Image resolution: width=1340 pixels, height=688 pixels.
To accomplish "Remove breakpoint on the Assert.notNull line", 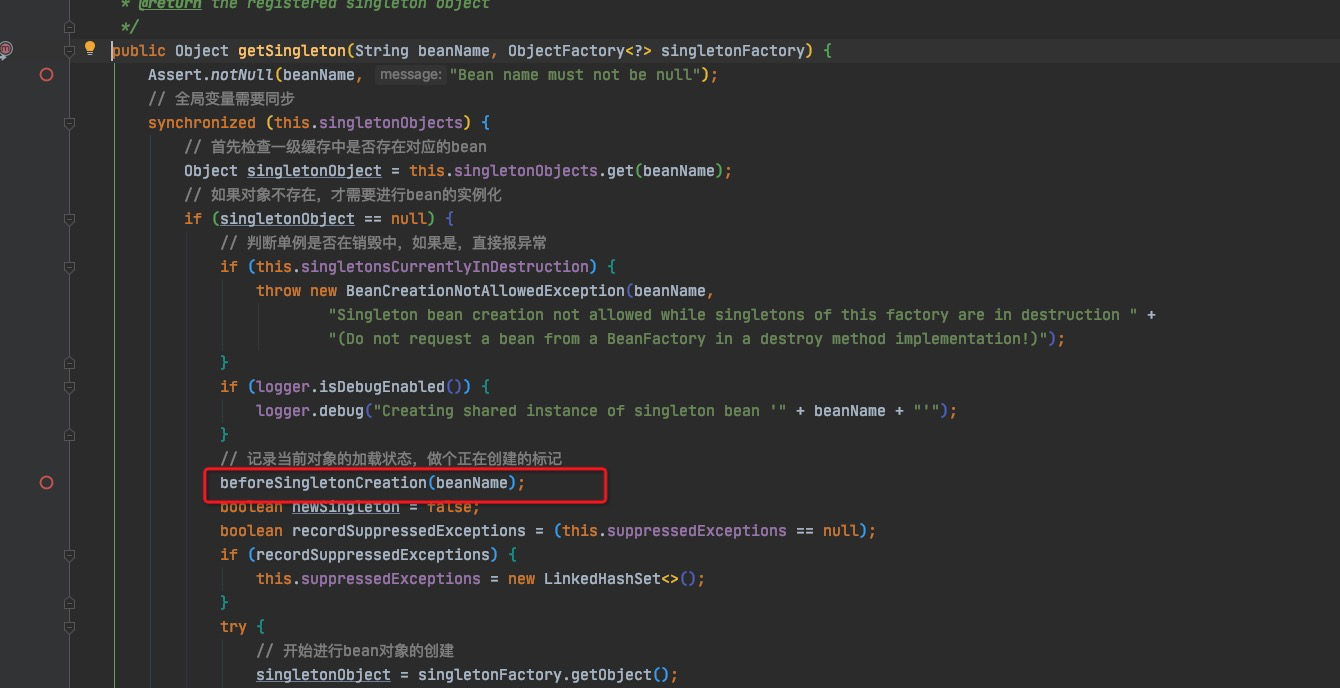I will 46,75.
